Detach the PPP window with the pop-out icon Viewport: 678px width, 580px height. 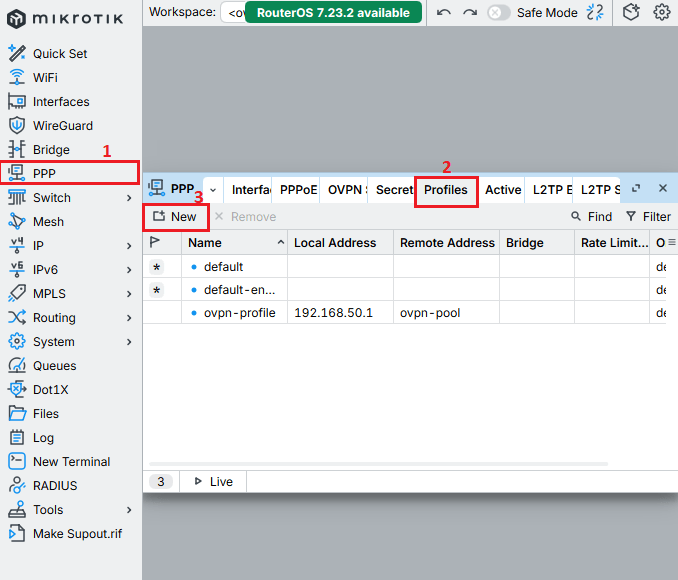click(x=636, y=189)
